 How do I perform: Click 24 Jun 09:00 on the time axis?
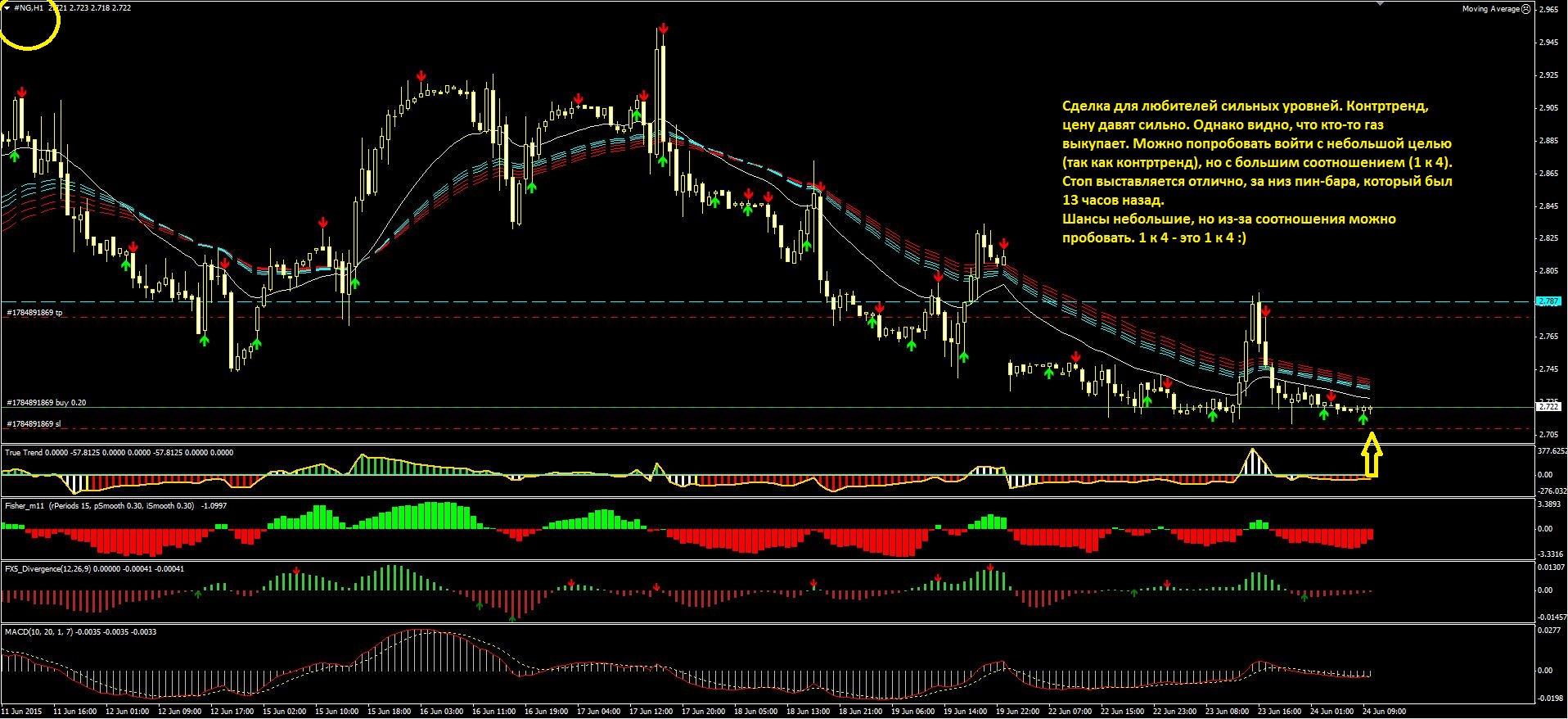click(x=1384, y=711)
